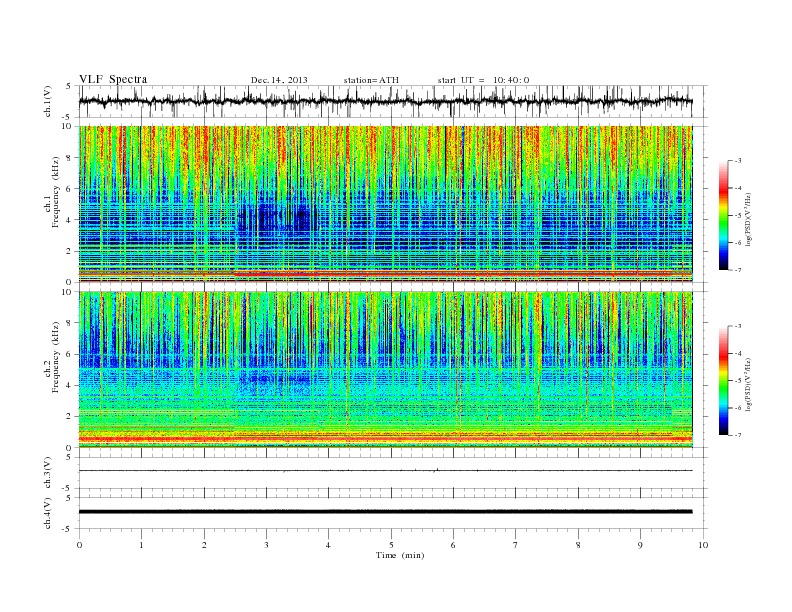Screen dimensions: 792x612
Task: Click the red low-frequency band in ch.2 spectrogram
Action: pos(385,438)
